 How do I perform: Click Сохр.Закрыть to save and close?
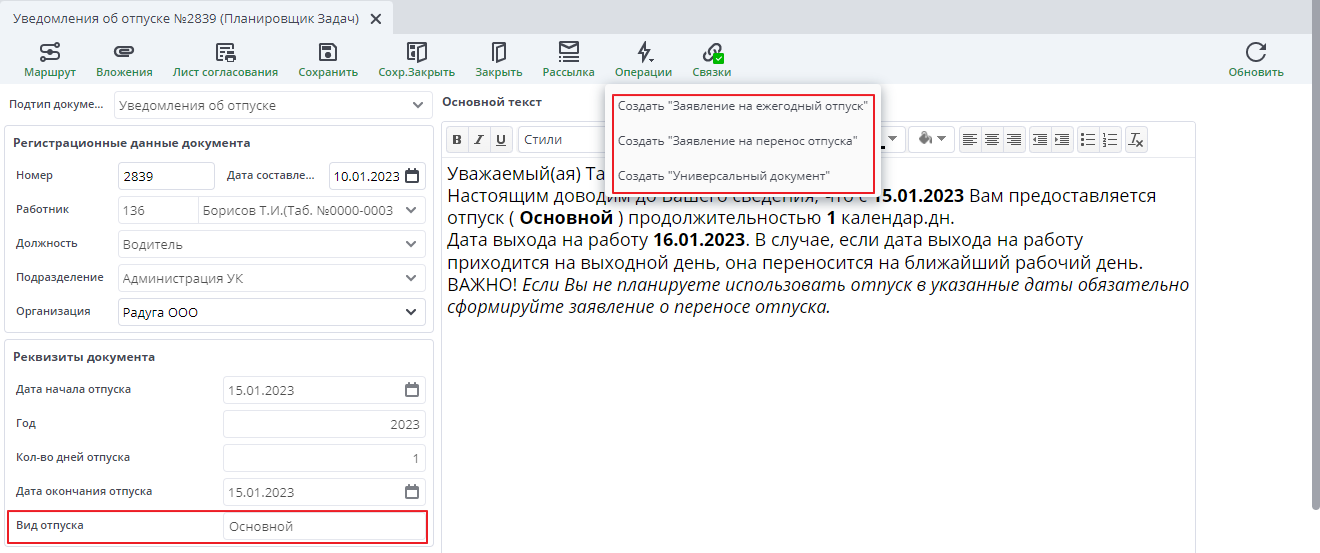pyautogui.click(x=416, y=59)
